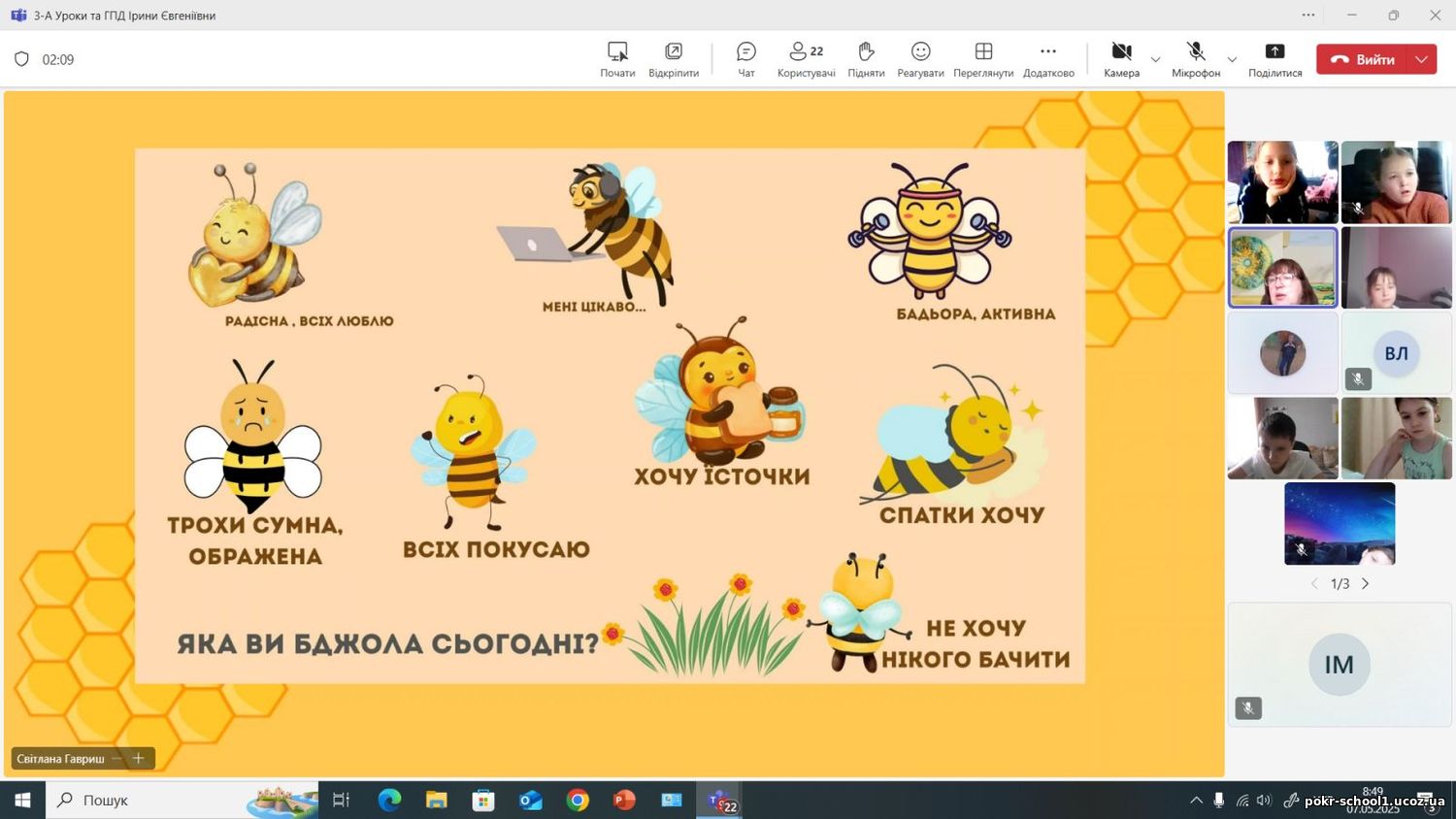Viewport: 1456px width, 819px height.
Task: Go to next page of participant videos
Action: coord(1366,583)
